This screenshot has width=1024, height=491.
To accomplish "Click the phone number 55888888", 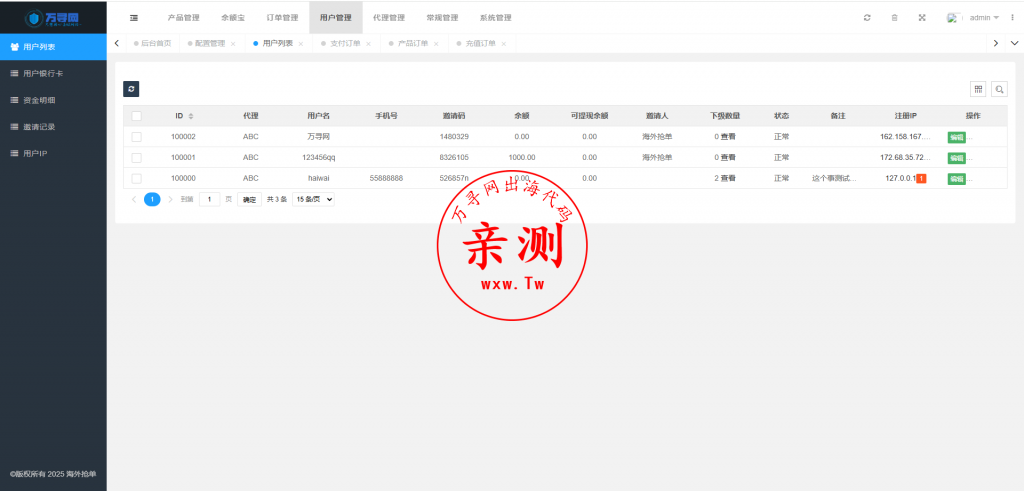I will (x=386, y=178).
